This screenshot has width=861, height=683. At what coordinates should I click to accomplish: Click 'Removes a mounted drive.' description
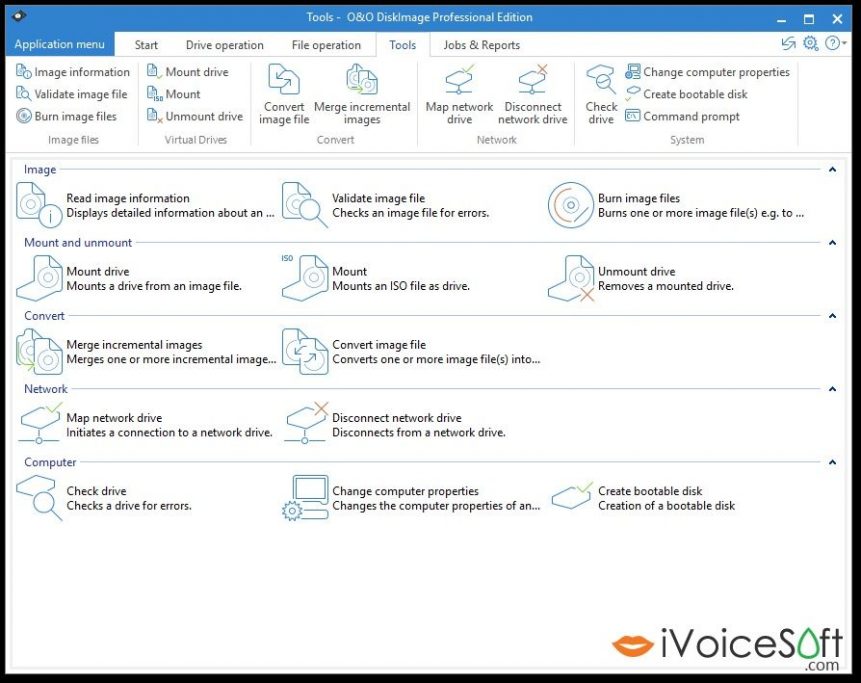point(666,286)
